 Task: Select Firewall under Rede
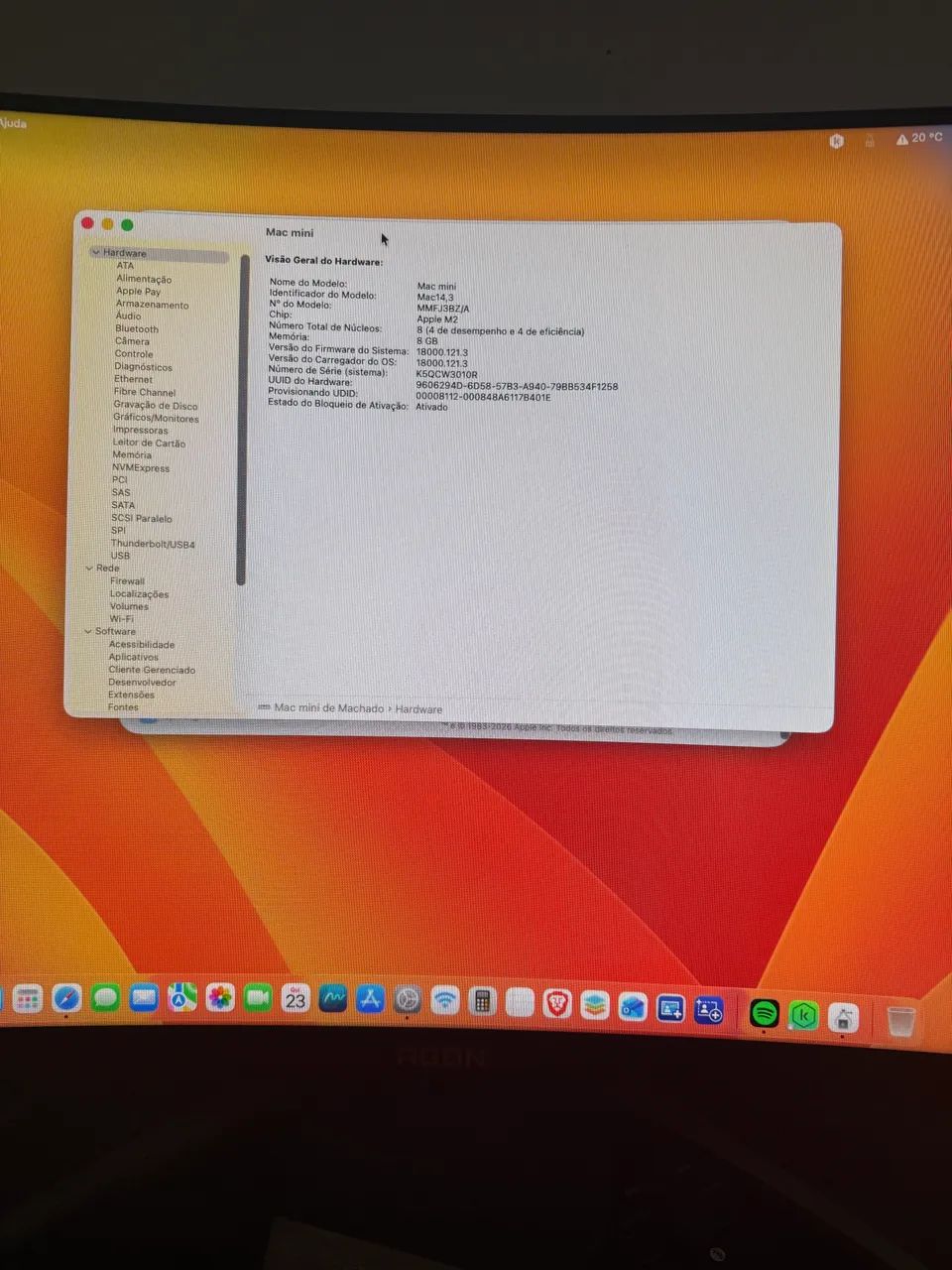(127, 581)
